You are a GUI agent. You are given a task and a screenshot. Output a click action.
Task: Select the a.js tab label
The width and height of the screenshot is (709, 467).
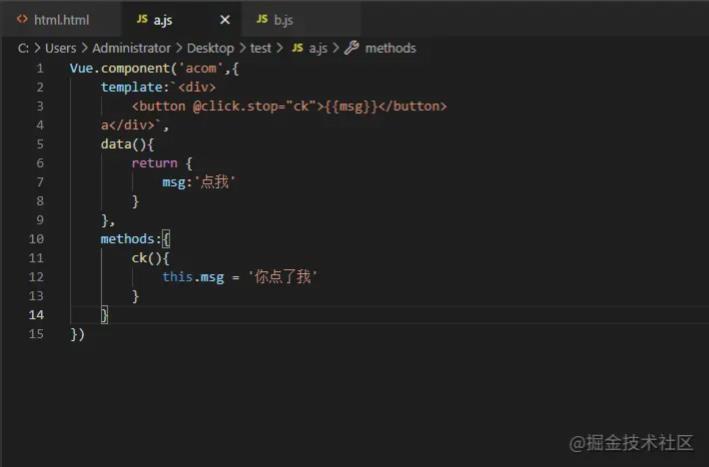pyautogui.click(x=162, y=19)
